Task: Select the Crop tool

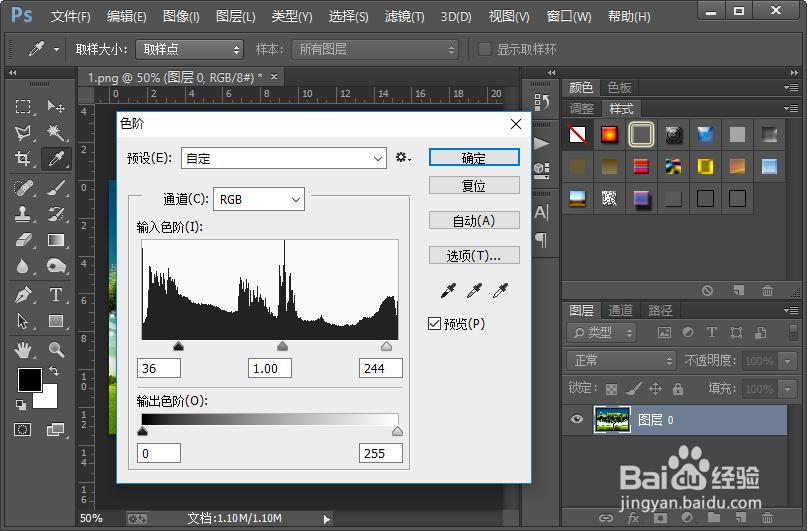Action: (x=23, y=158)
